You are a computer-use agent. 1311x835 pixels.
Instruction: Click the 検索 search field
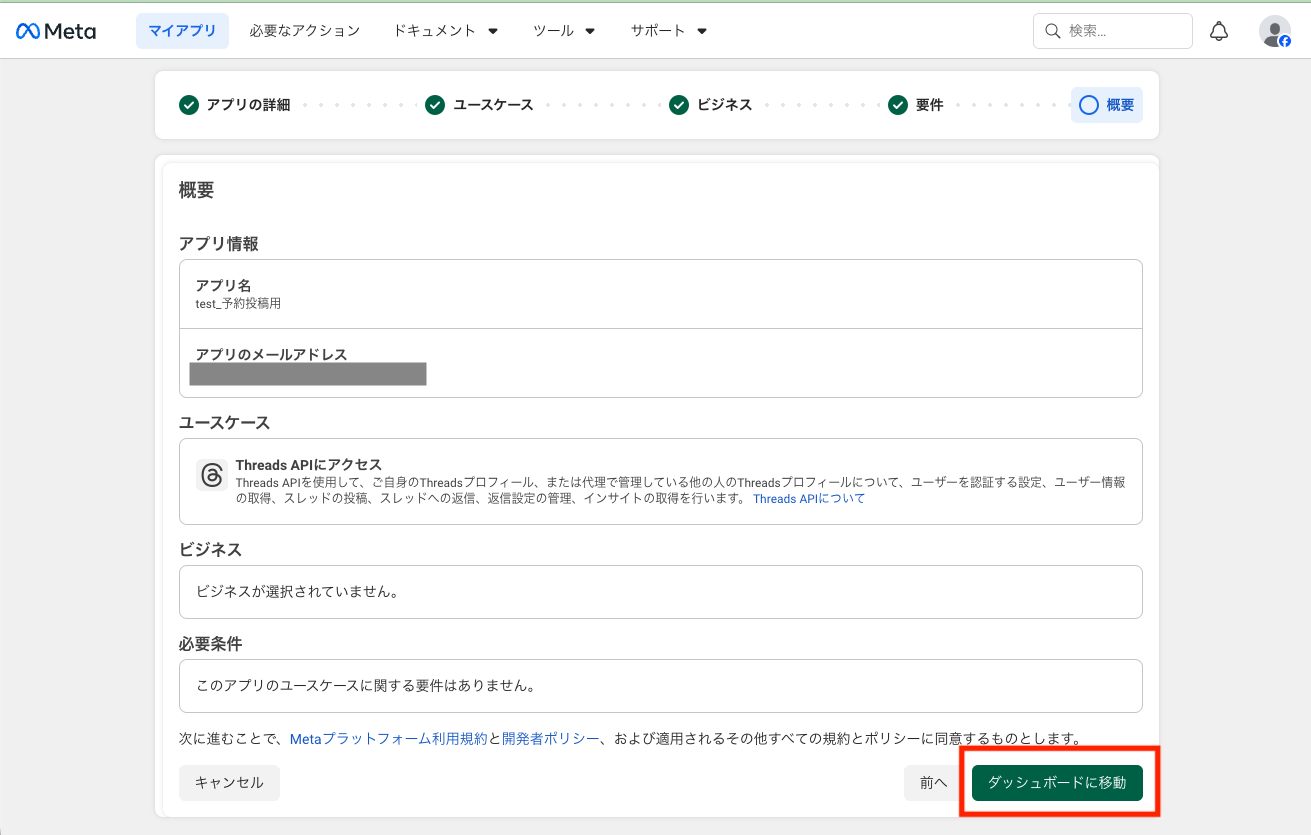click(x=1112, y=31)
